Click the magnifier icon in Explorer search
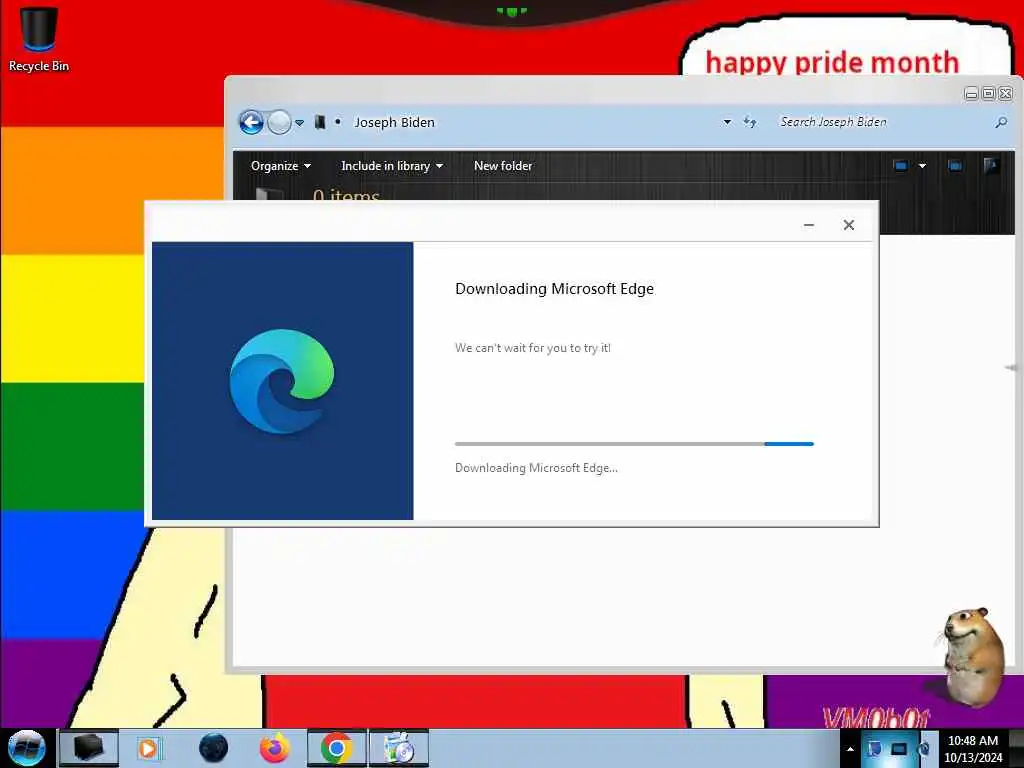The width and height of the screenshot is (1024, 768). (1000, 122)
